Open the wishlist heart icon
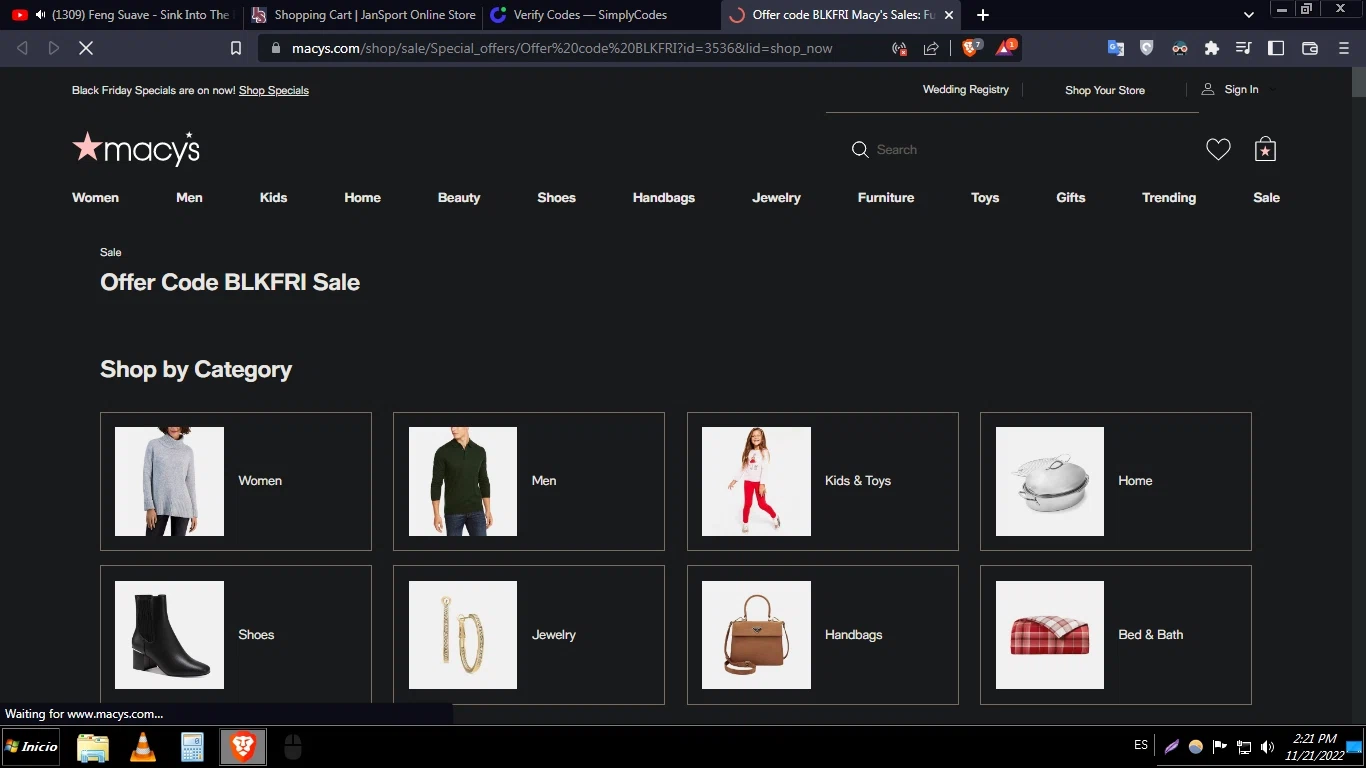This screenshot has width=1366, height=768. coord(1218,149)
